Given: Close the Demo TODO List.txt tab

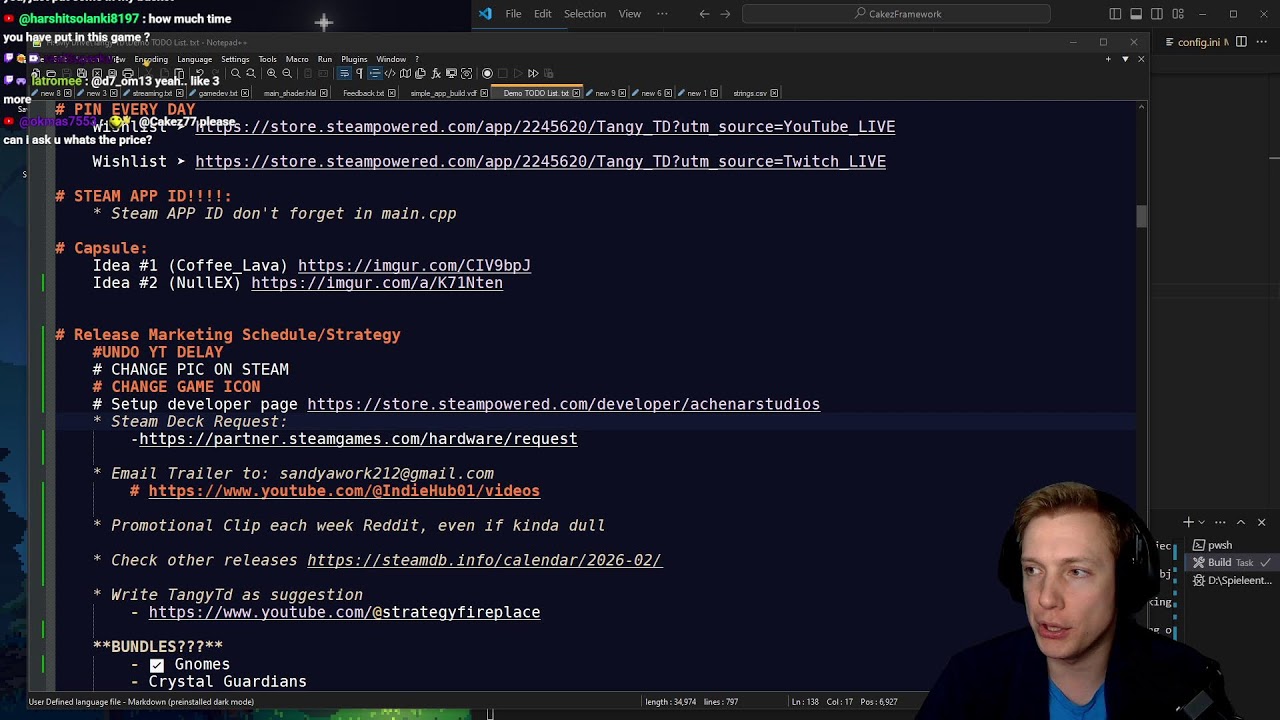Looking at the screenshot, I should (576, 93).
